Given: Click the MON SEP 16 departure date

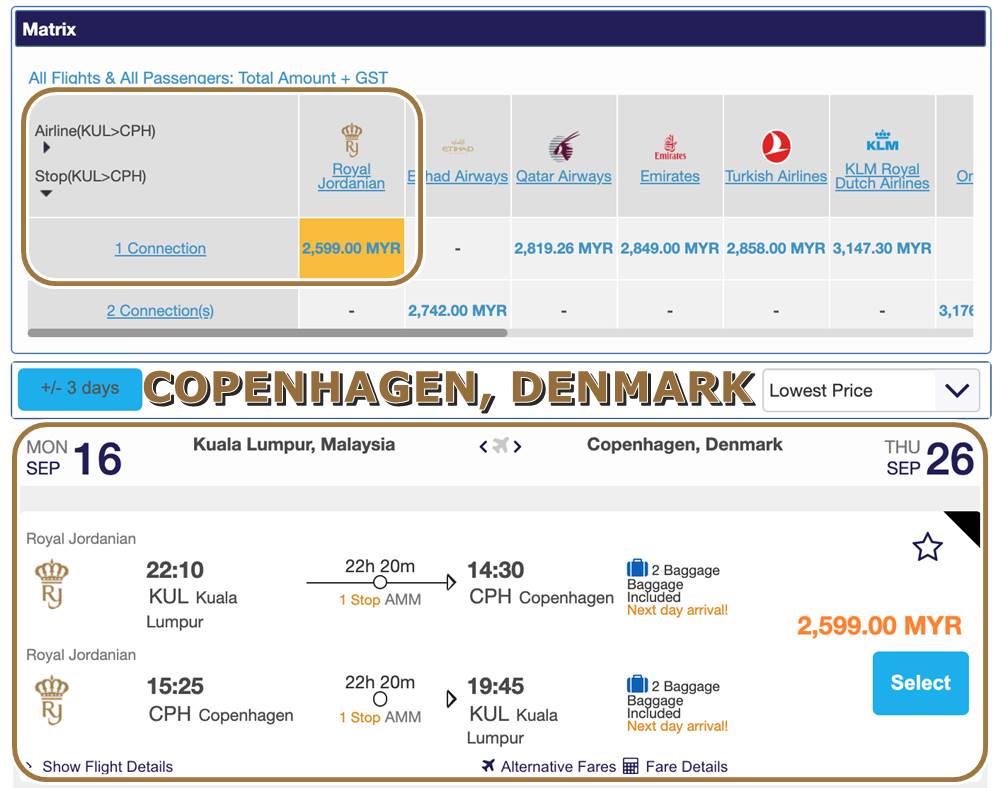Looking at the screenshot, I should pos(74,458).
